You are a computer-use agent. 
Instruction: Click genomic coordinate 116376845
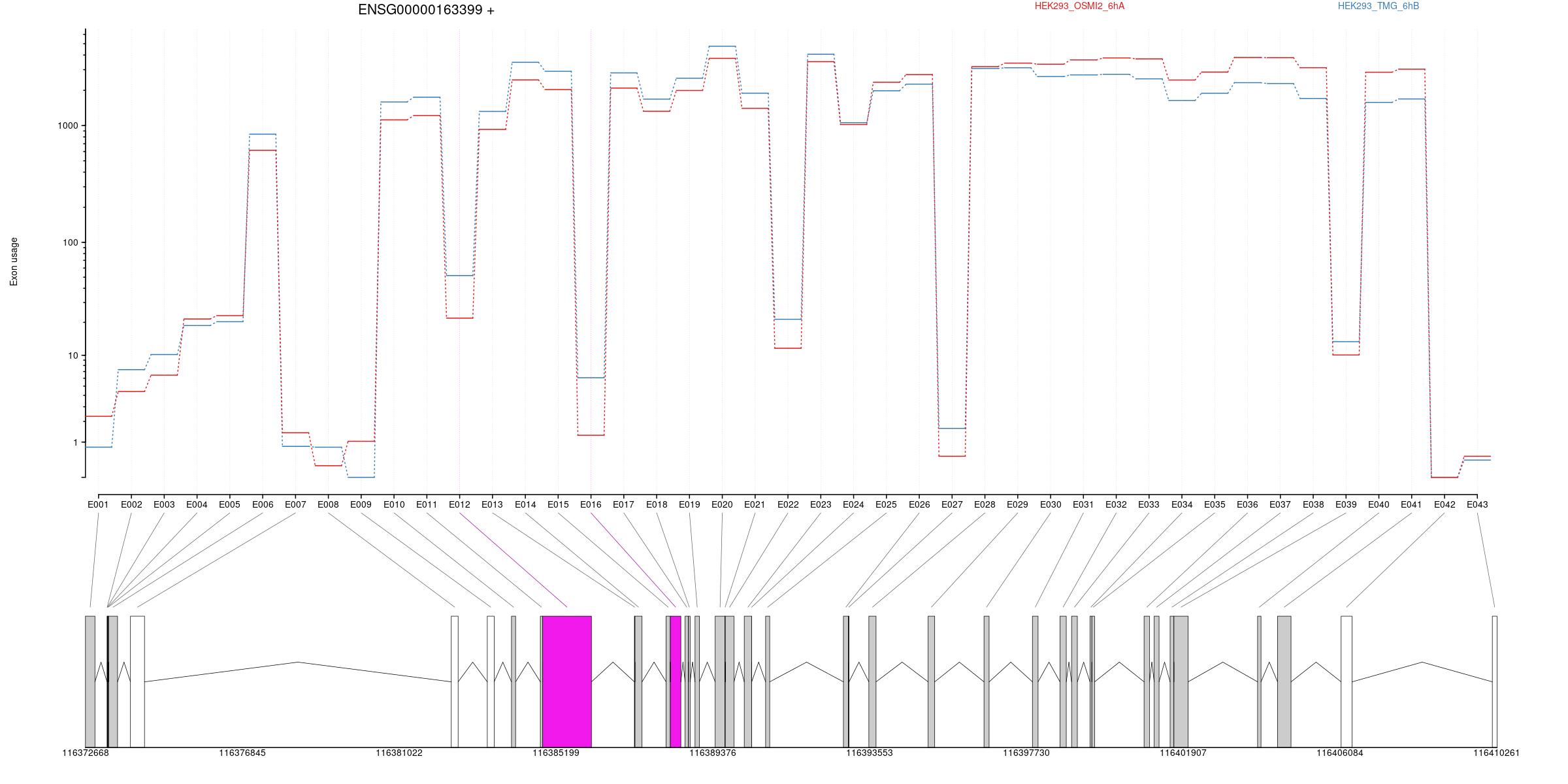242,753
